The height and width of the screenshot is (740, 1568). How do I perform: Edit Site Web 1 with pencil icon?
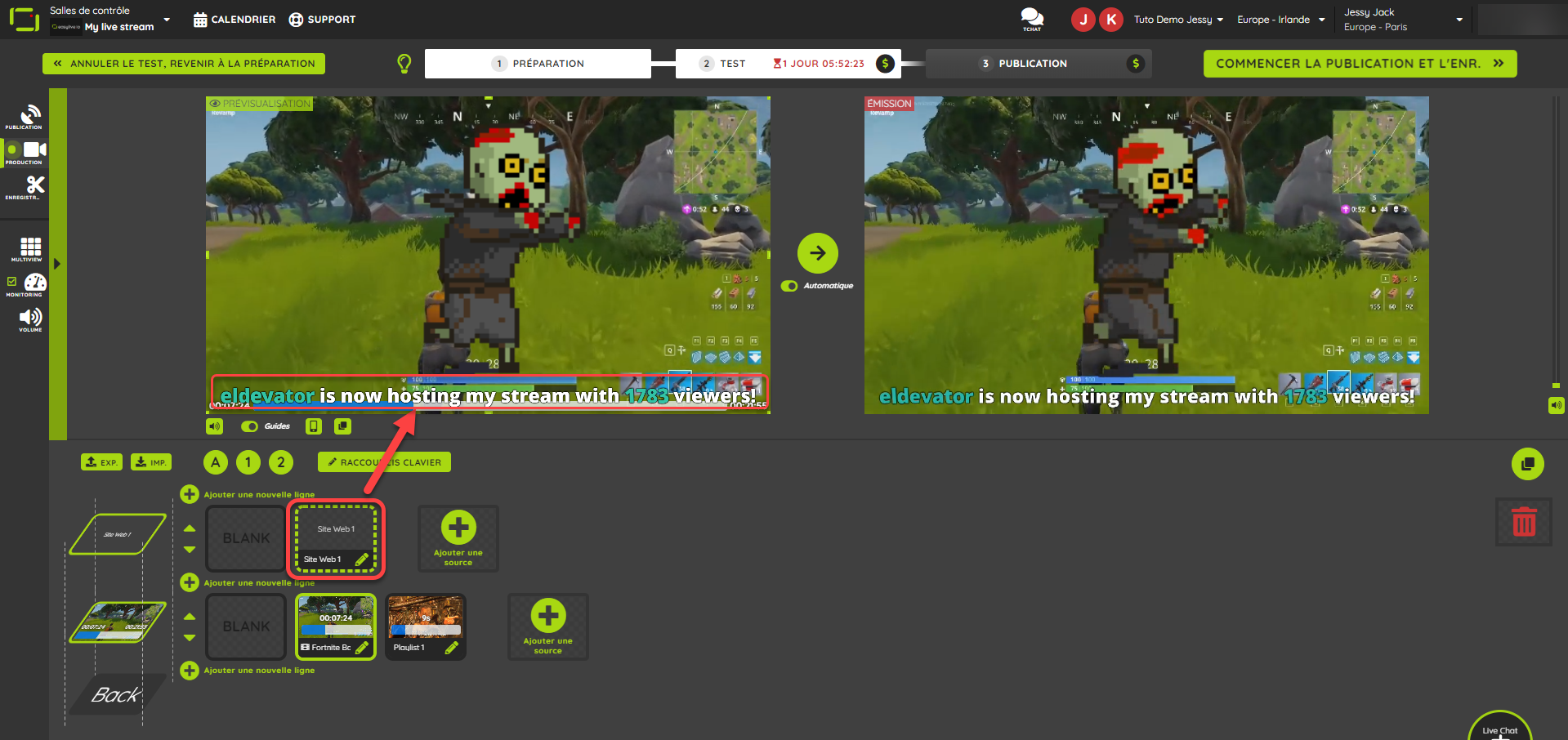coord(362,559)
